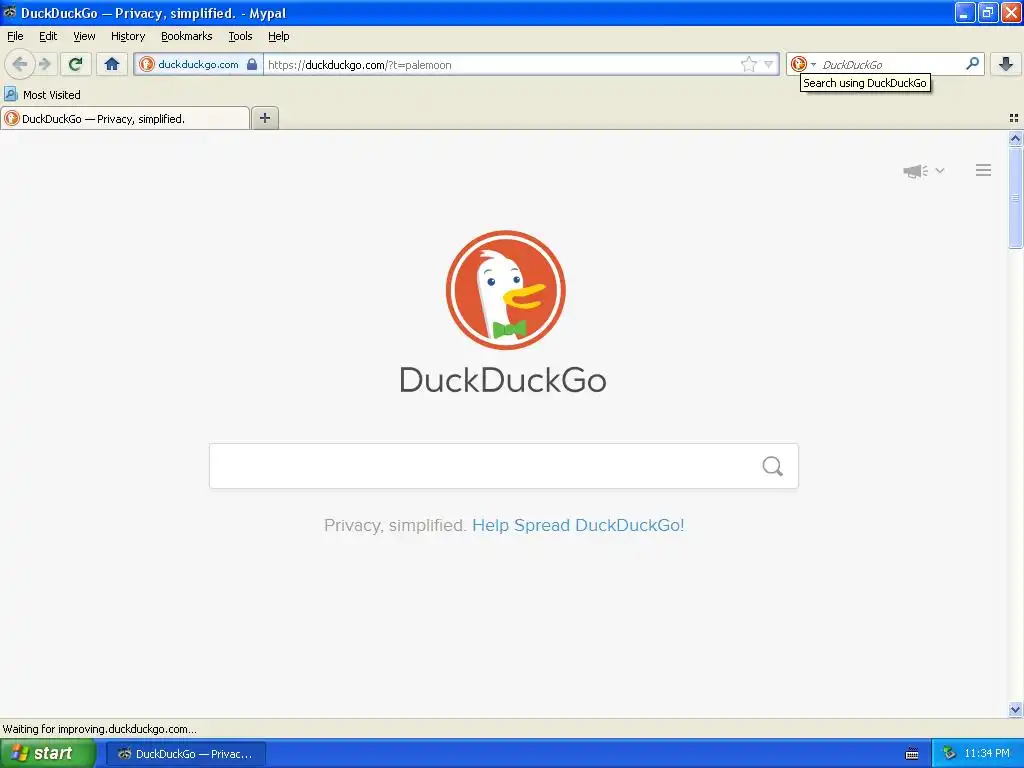Image resolution: width=1024 pixels, height=768 pixels.
Task: Open the home page via house icon
Action: [112, 64]
